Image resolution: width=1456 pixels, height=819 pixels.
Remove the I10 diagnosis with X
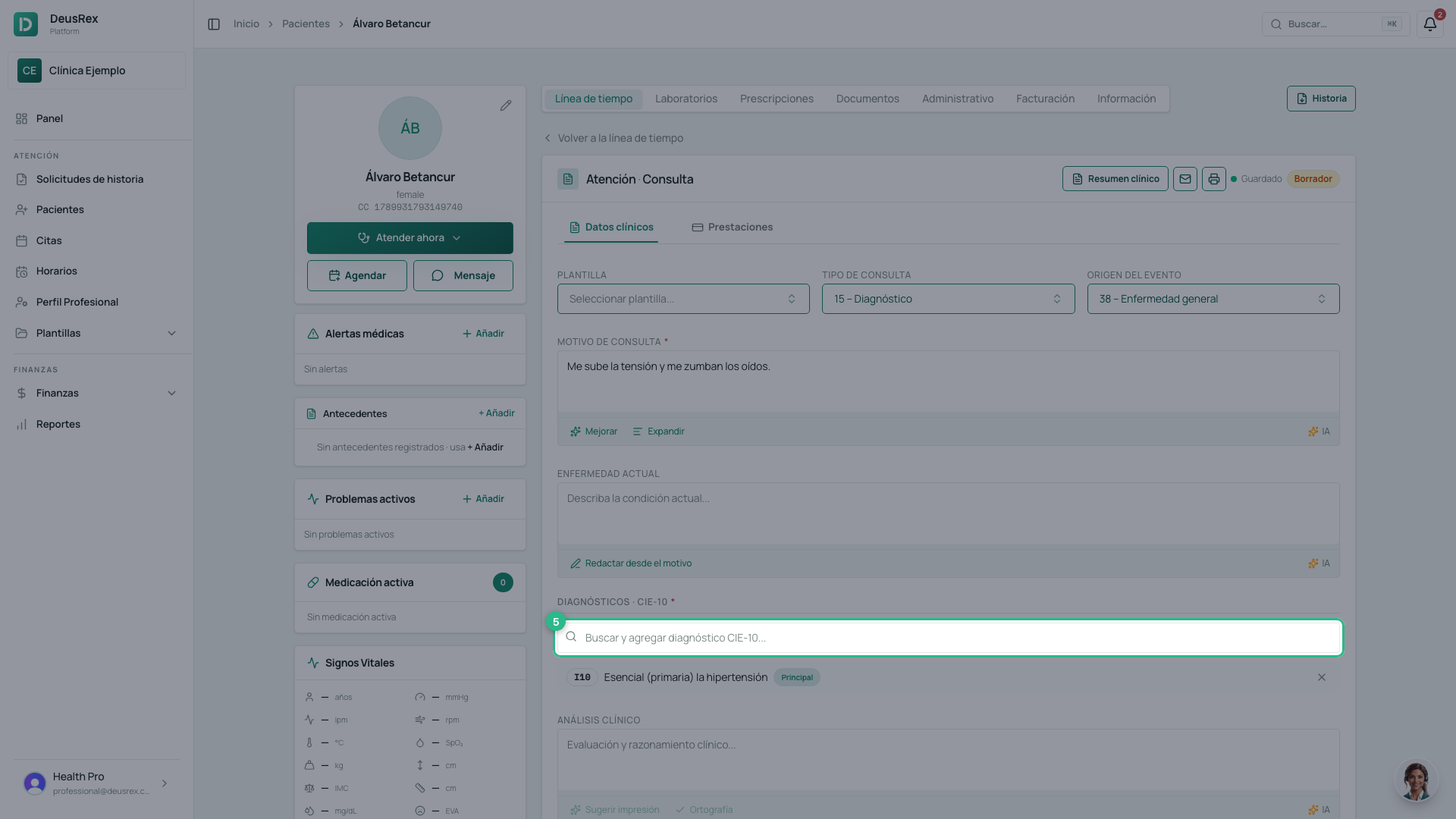(x=1322, y=677)
